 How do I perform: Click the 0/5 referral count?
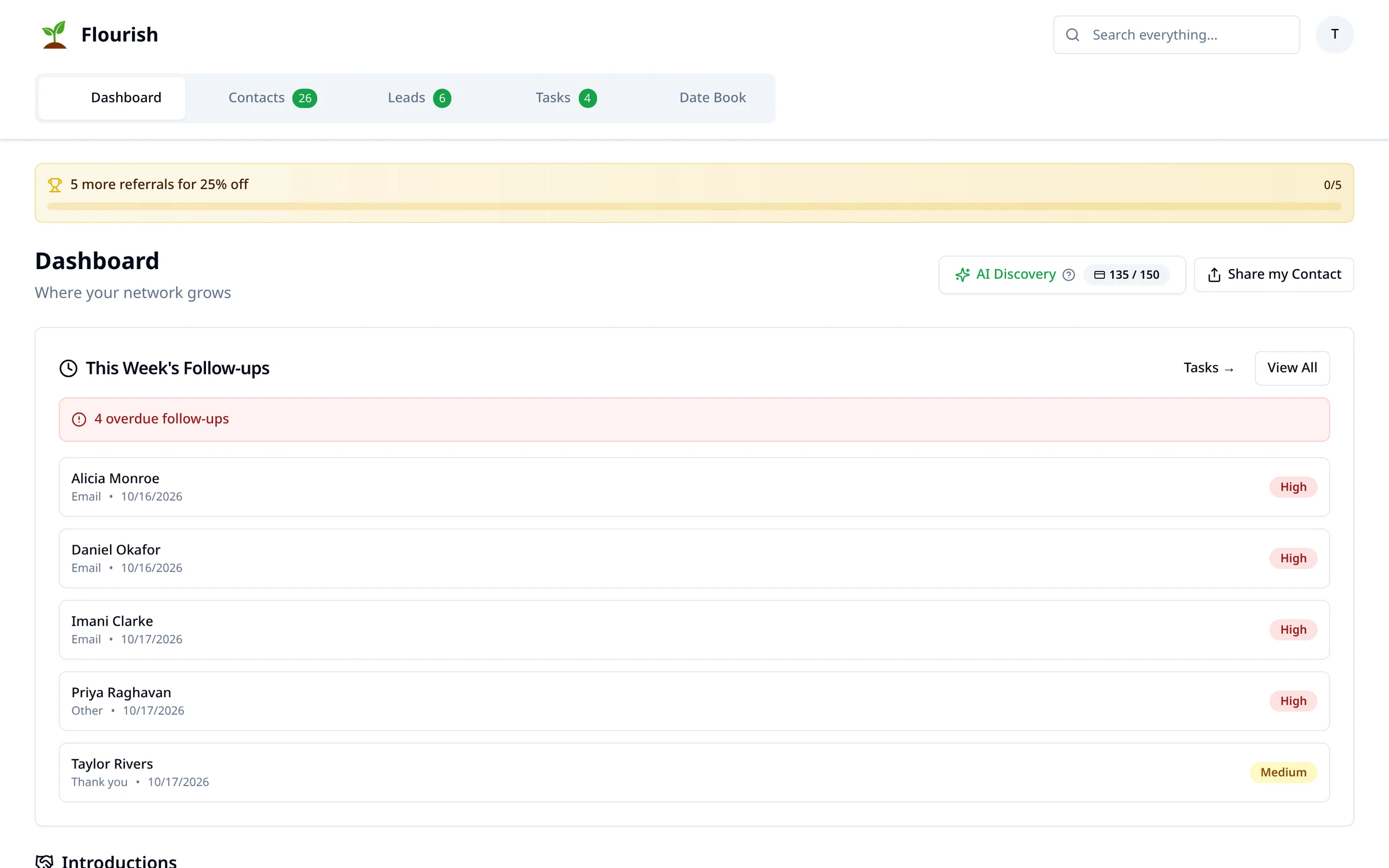[x=1332, y=185]
